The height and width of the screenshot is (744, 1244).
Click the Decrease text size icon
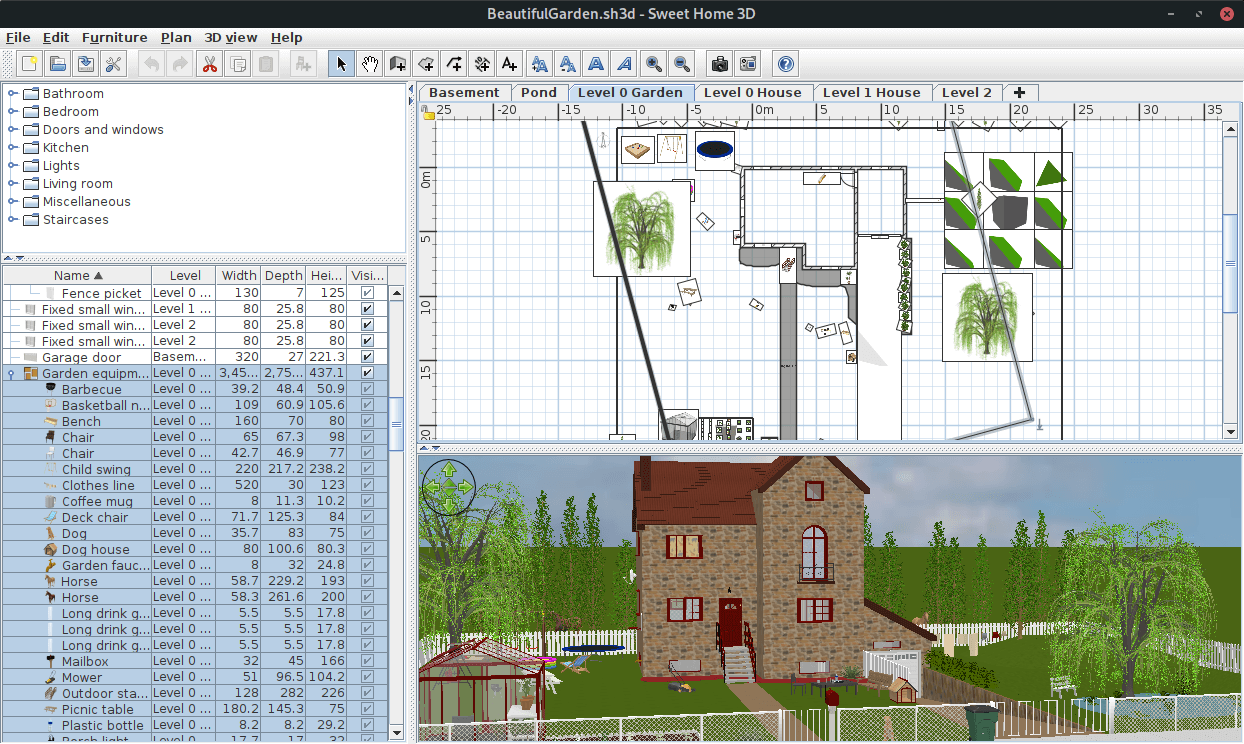tap(568, 64)
